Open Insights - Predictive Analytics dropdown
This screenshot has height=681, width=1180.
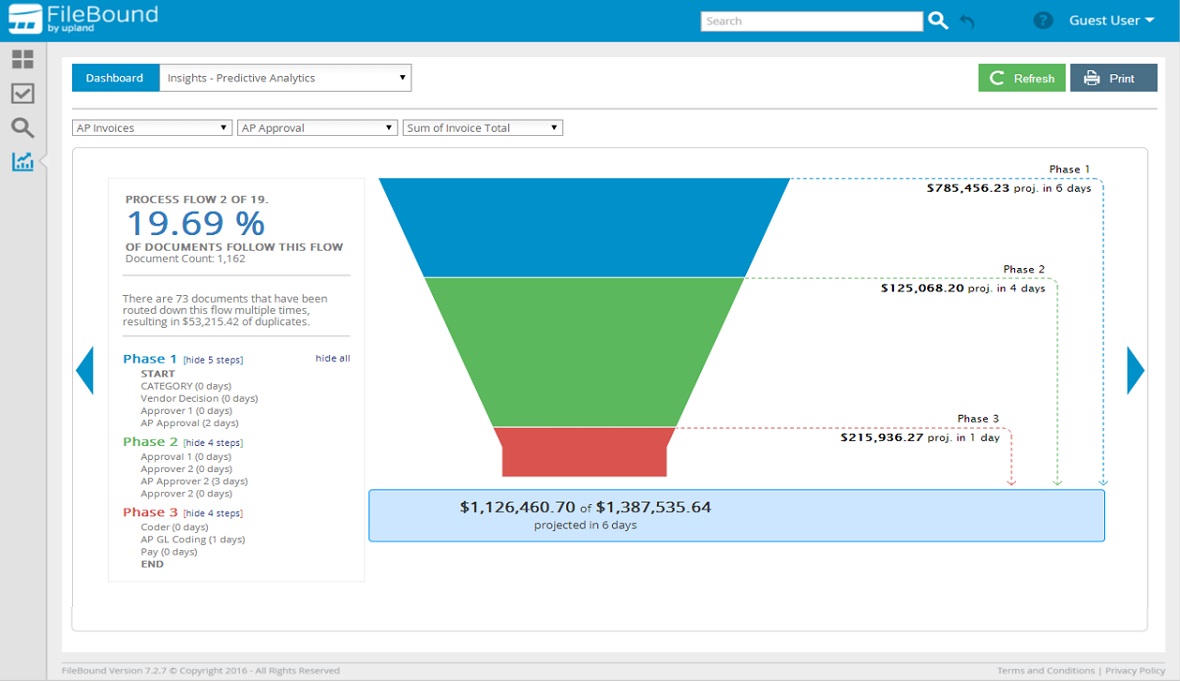click(286, 78)
